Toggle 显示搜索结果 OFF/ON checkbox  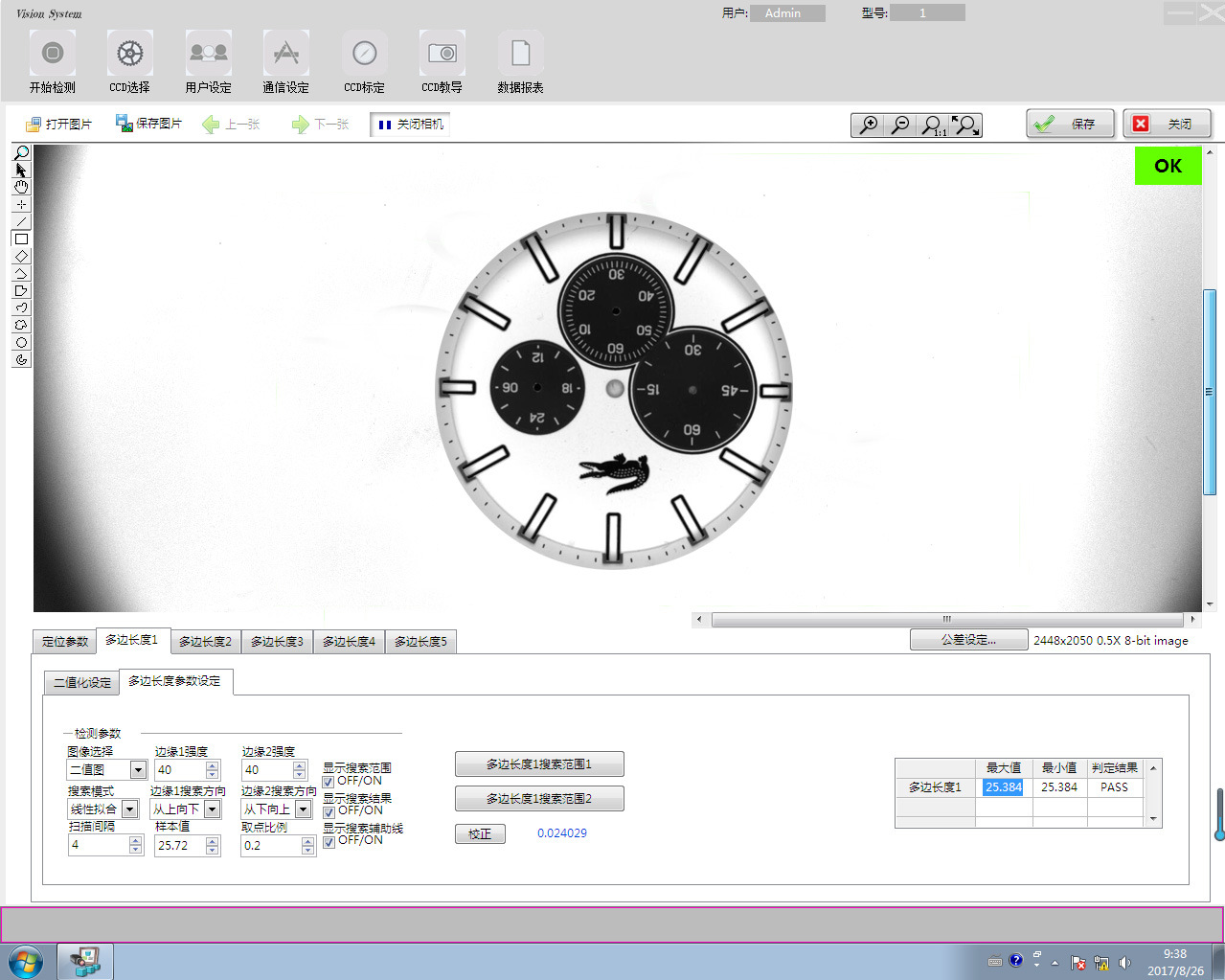[329, 811]
